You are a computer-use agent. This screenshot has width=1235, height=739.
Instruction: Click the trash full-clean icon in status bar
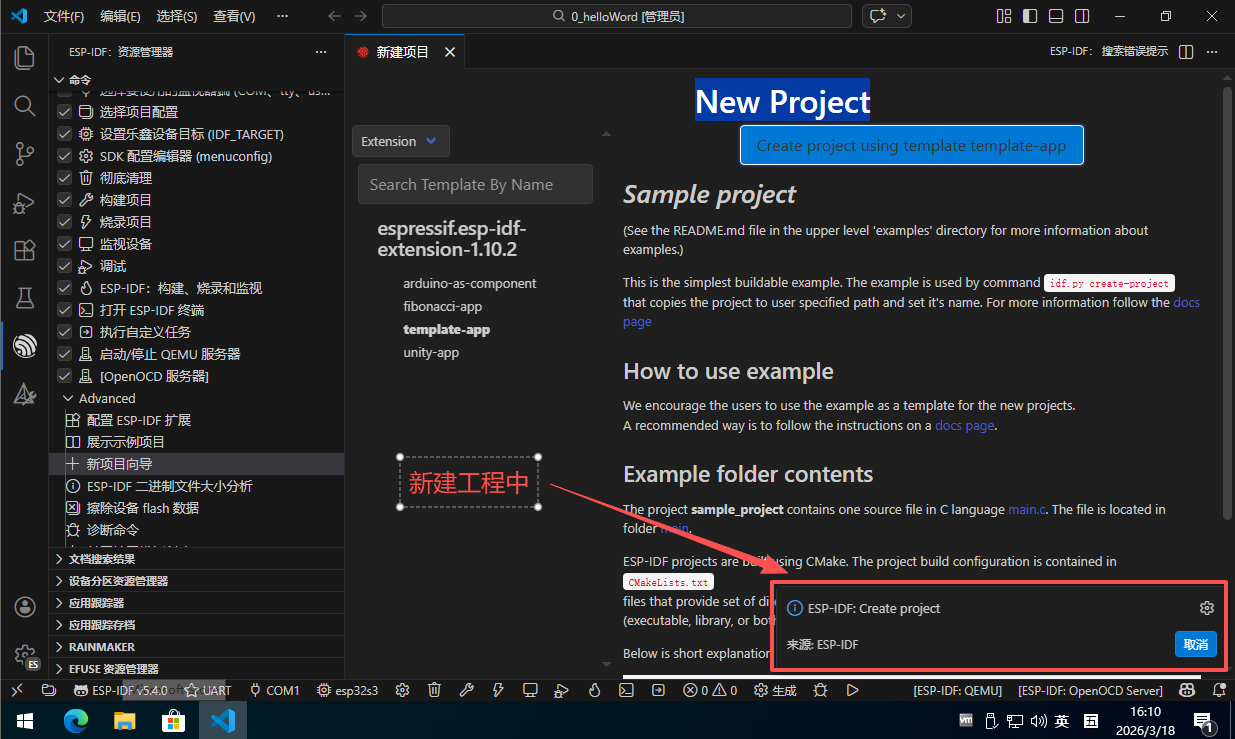pos(434,690)
